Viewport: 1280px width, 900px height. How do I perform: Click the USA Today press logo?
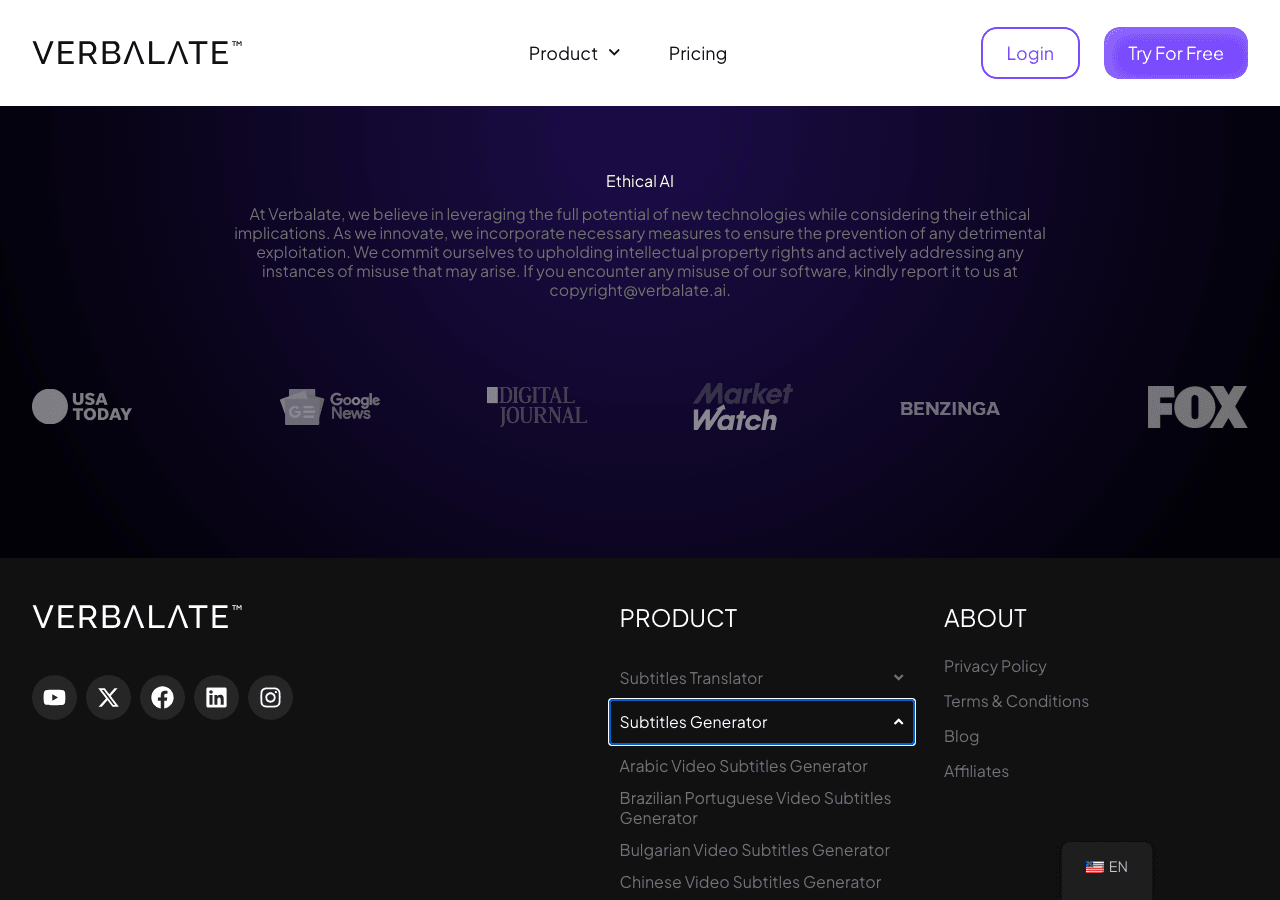click(82, 407)
